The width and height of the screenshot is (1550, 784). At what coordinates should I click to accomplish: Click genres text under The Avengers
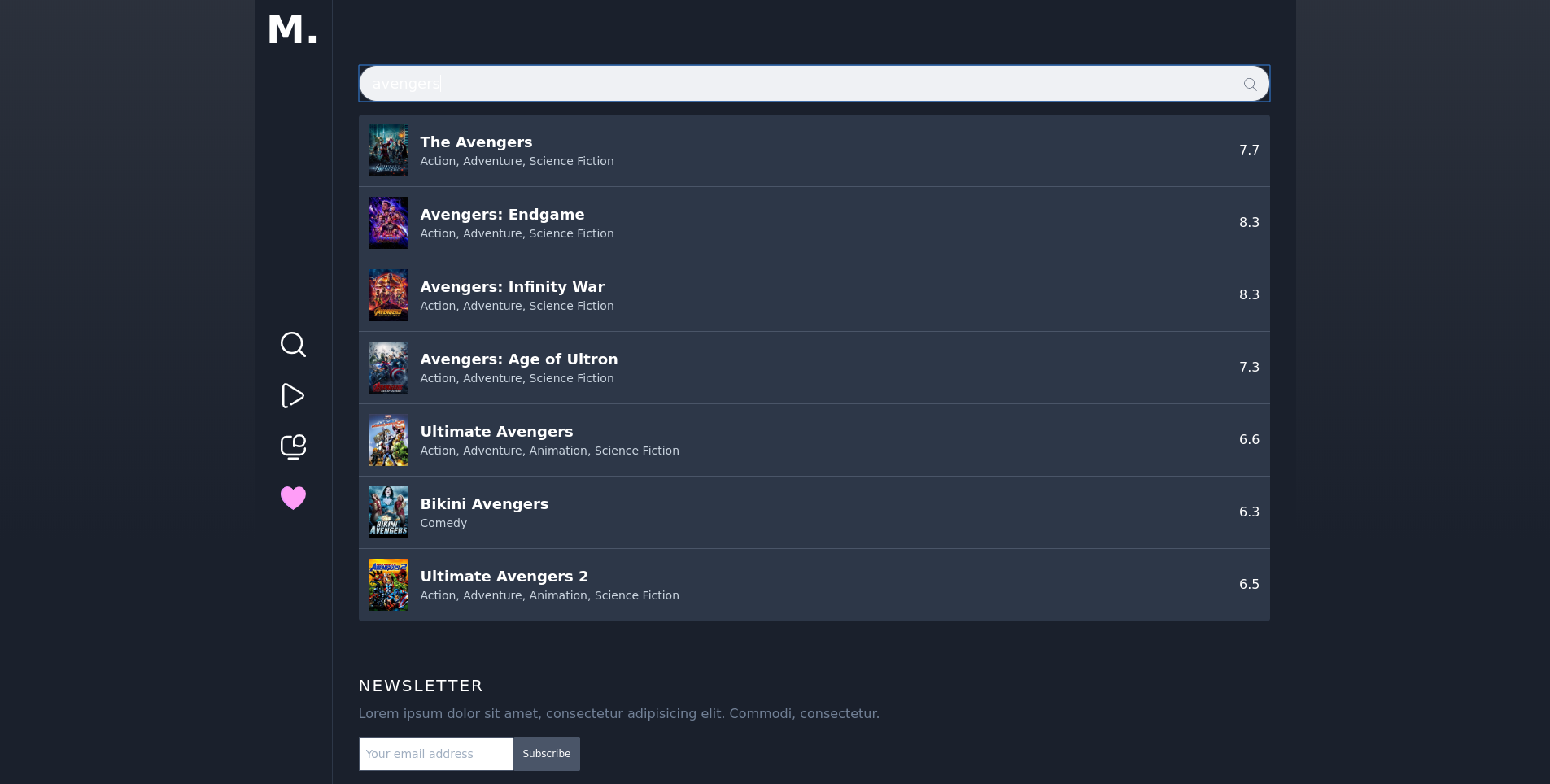[x=517, y=161]
